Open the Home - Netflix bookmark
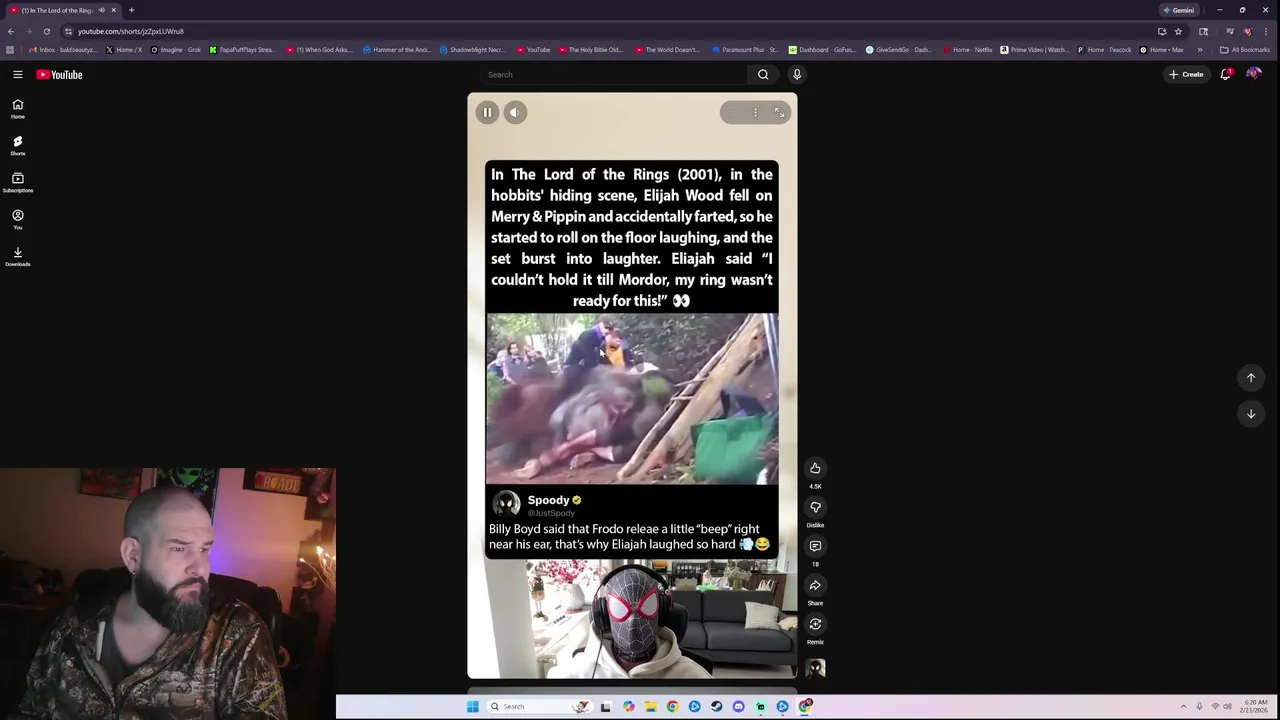This screenshot has height=720, width=1280. (967, 49)
